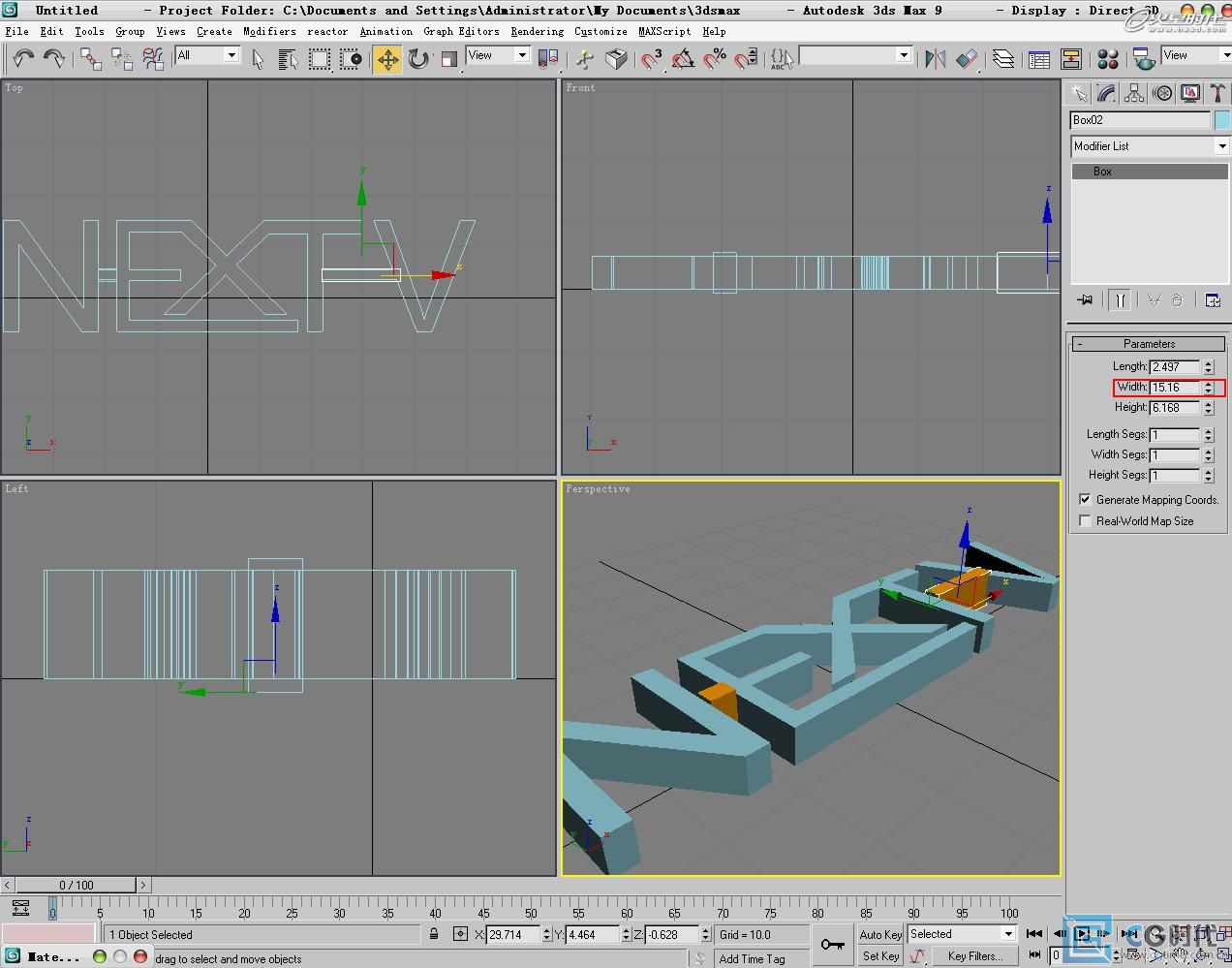Collapse the Parameters rollout
Screen dimensions: 1232x968
click(1149, 344)
